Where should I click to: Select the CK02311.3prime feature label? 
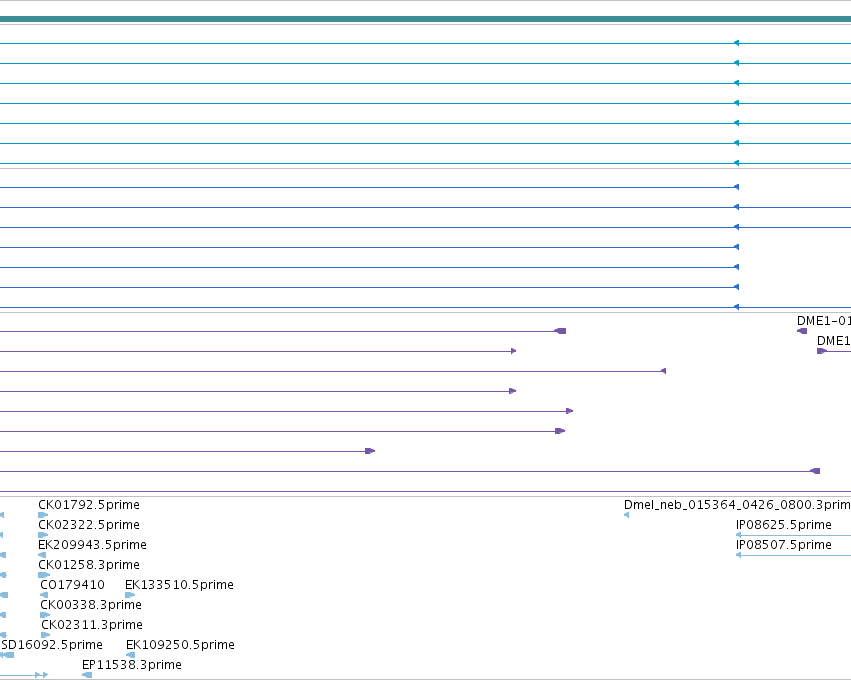coord(92,625)
